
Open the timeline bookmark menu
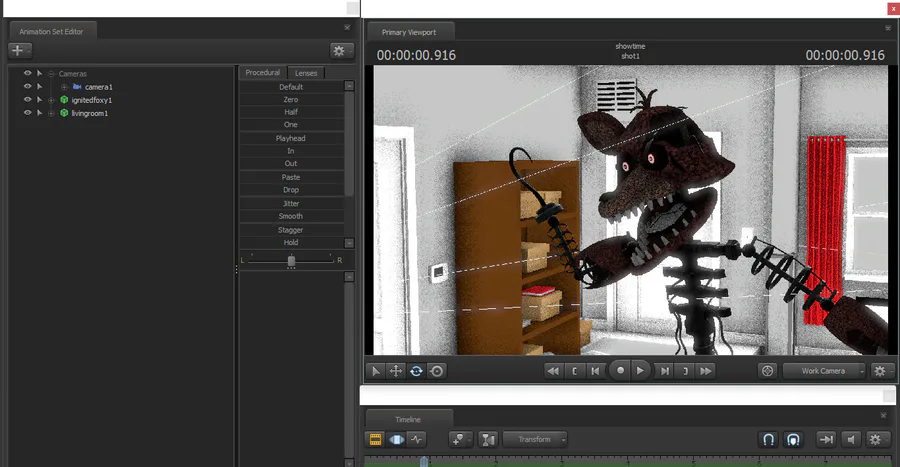[x=460, y=439]
